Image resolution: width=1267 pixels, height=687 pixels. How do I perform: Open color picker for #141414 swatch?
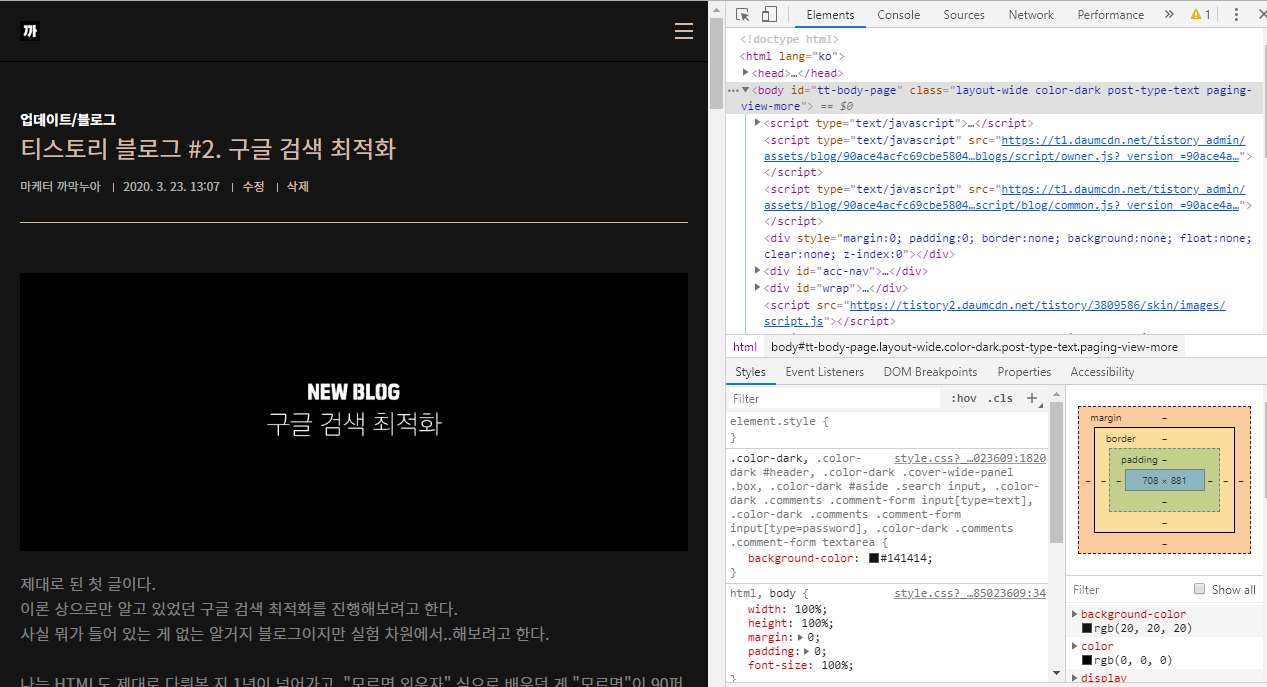pyautogui.click(x=873, y=559)
